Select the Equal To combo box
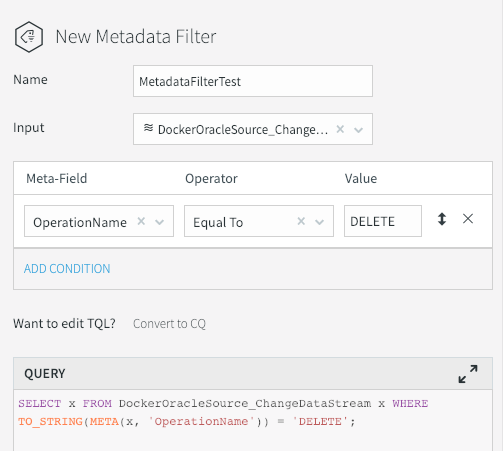The height and width of the screenshot is (451, 503). point(259,221)
